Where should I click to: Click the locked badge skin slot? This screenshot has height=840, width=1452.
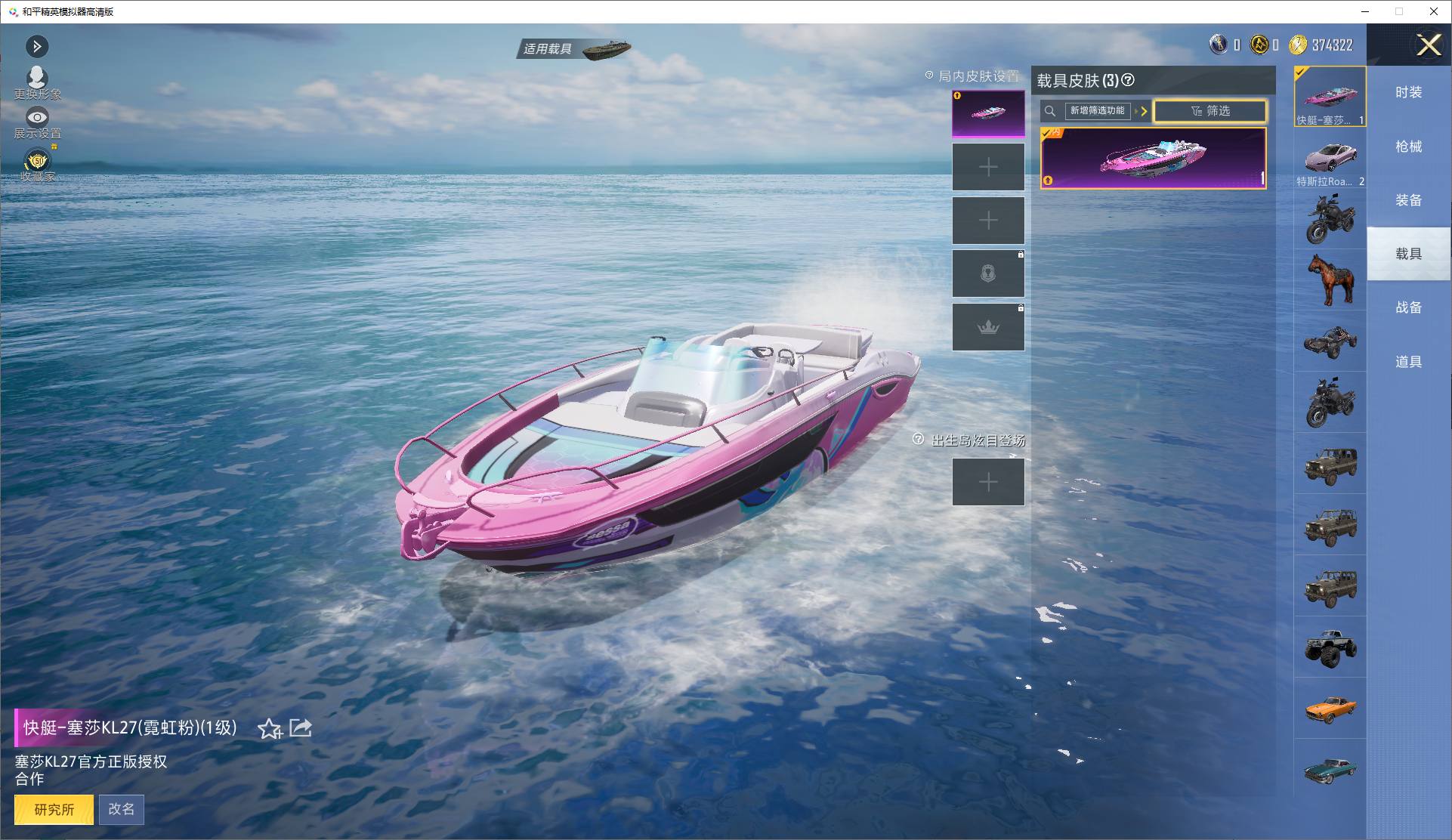pos(988,273)
